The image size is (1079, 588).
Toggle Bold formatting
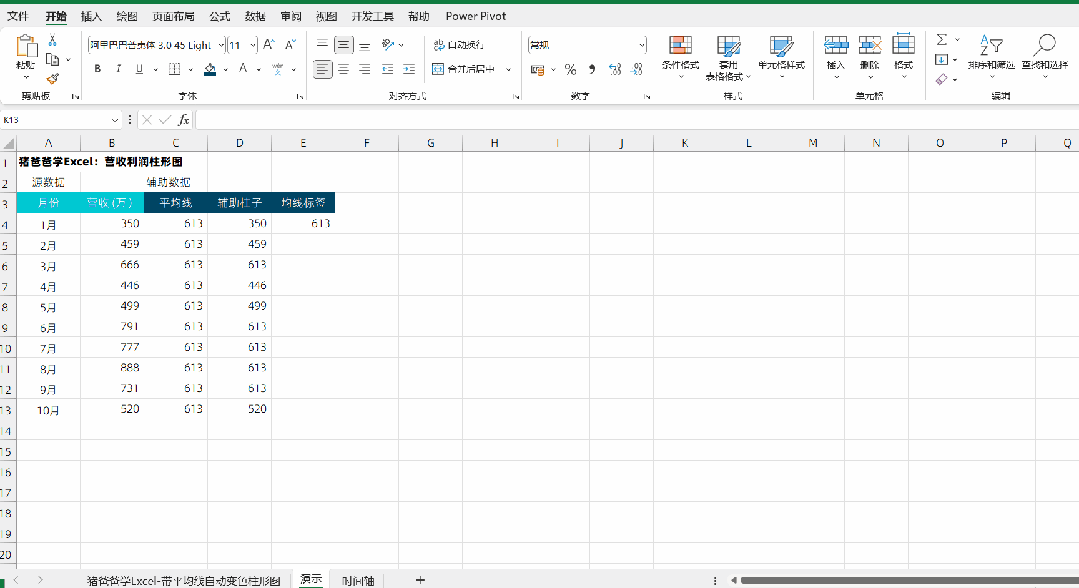coord(98,69)
